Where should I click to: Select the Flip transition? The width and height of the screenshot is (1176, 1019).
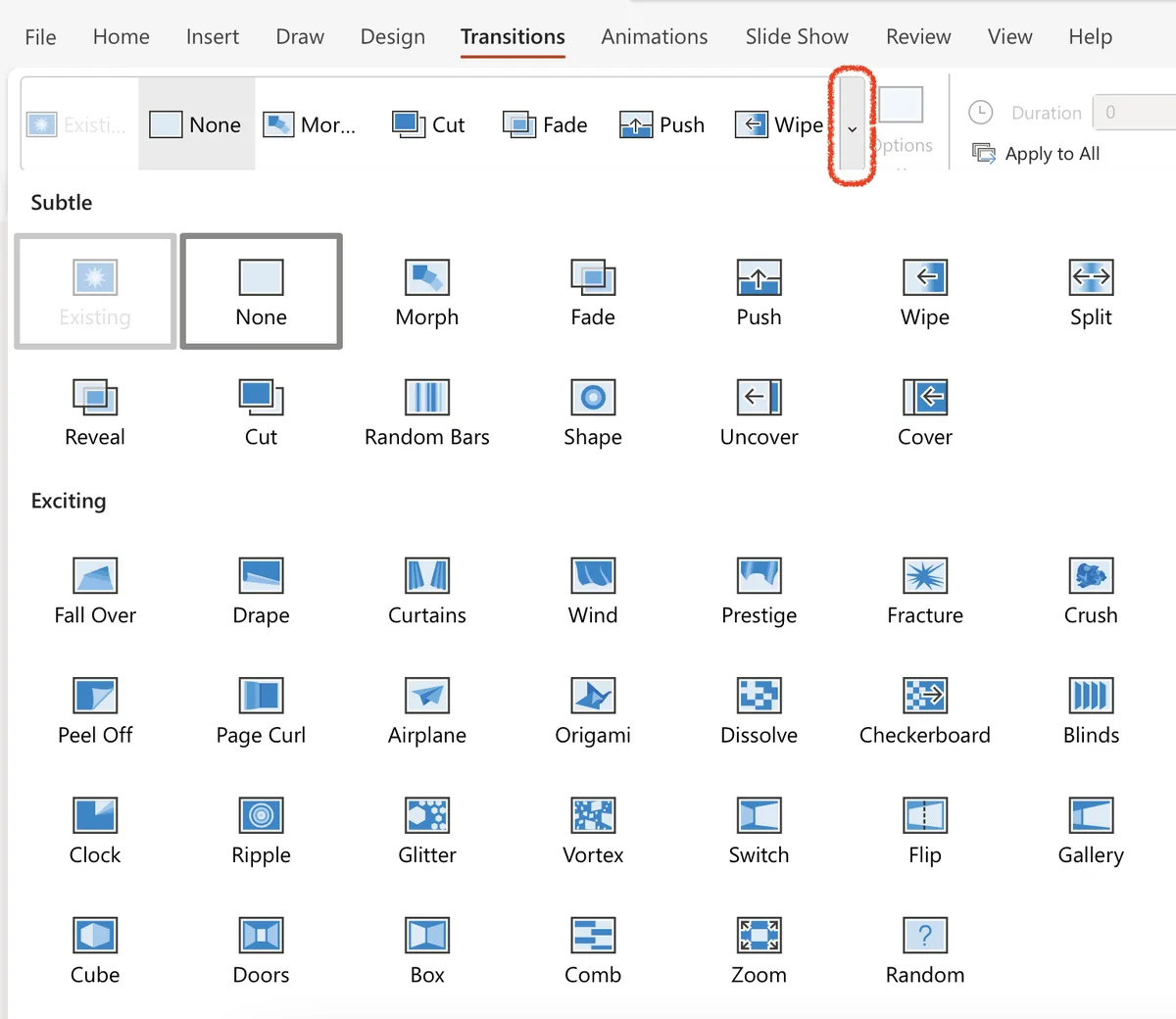[x=925, y=831]
